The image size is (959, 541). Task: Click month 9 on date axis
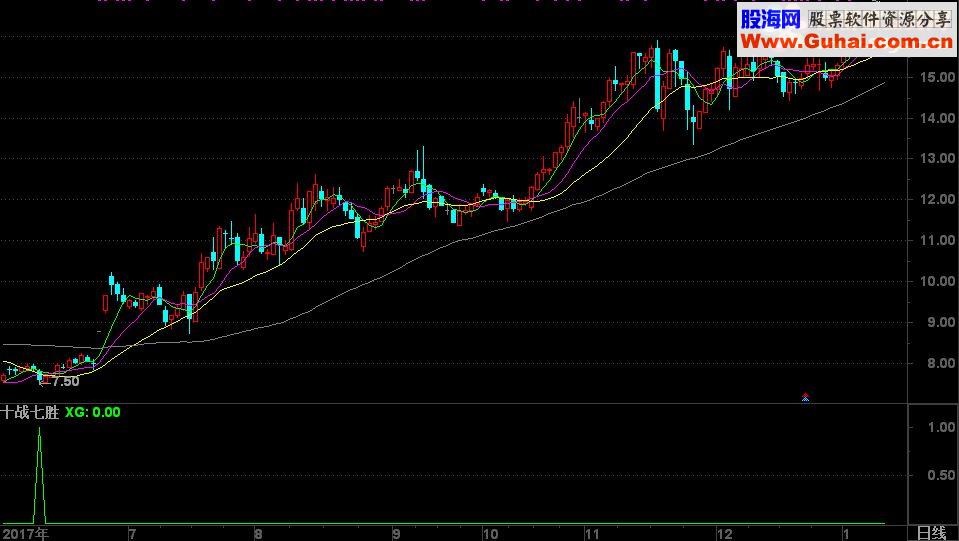[x=396, y=534]
